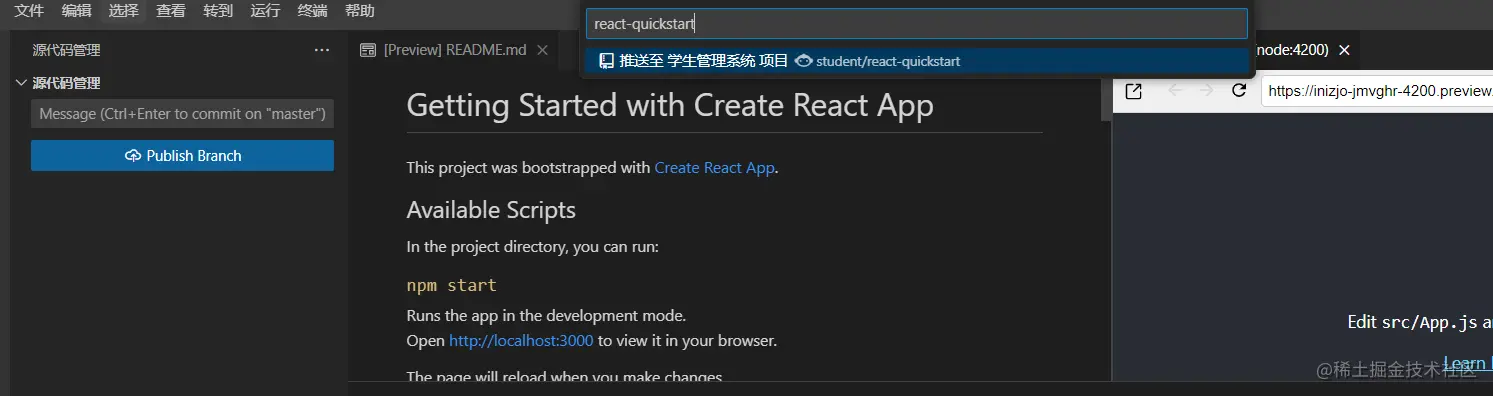Open the 运行 menu

(265, 11)
